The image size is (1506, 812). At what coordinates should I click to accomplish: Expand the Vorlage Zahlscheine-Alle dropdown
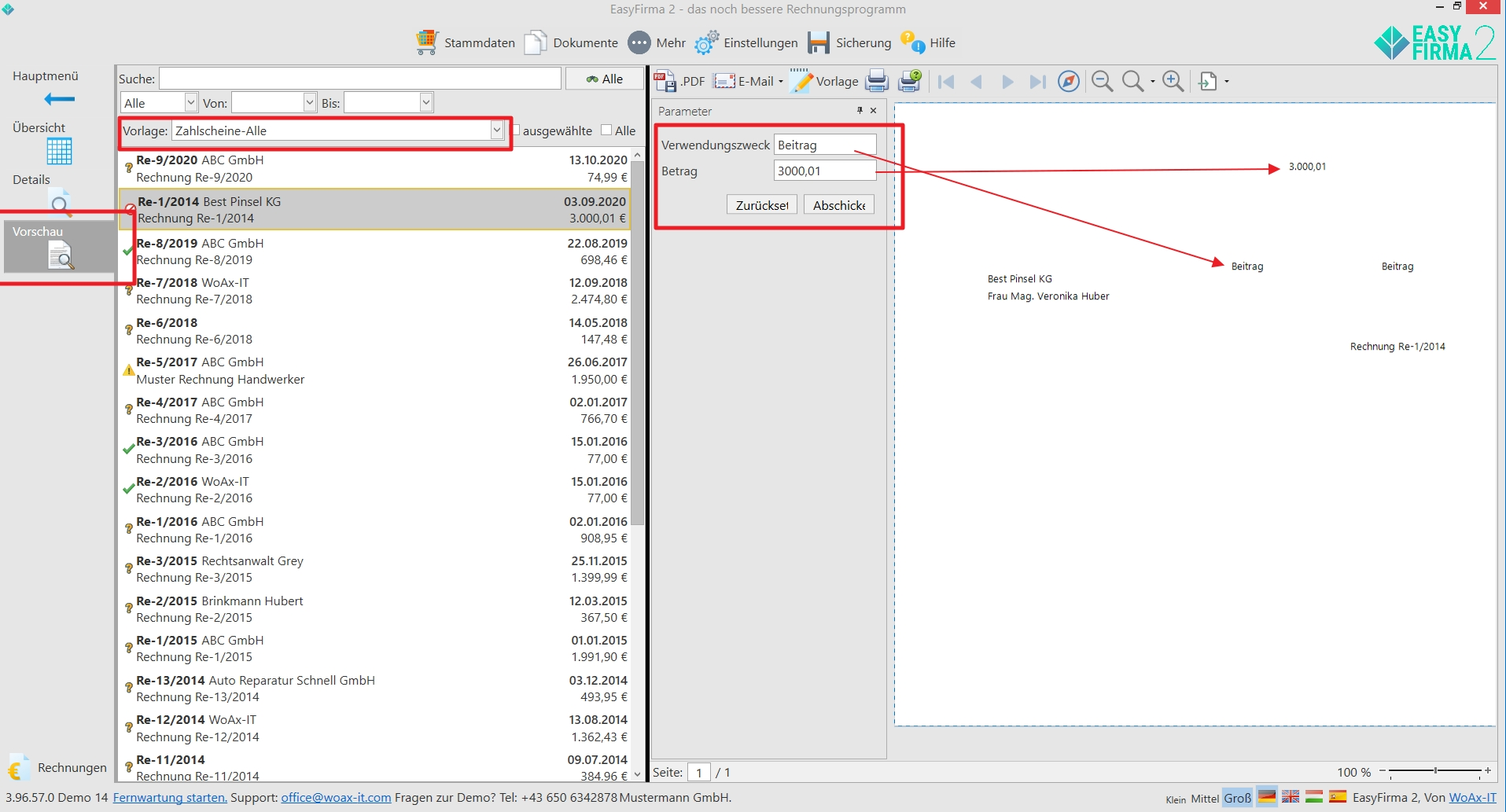(496, 130)
